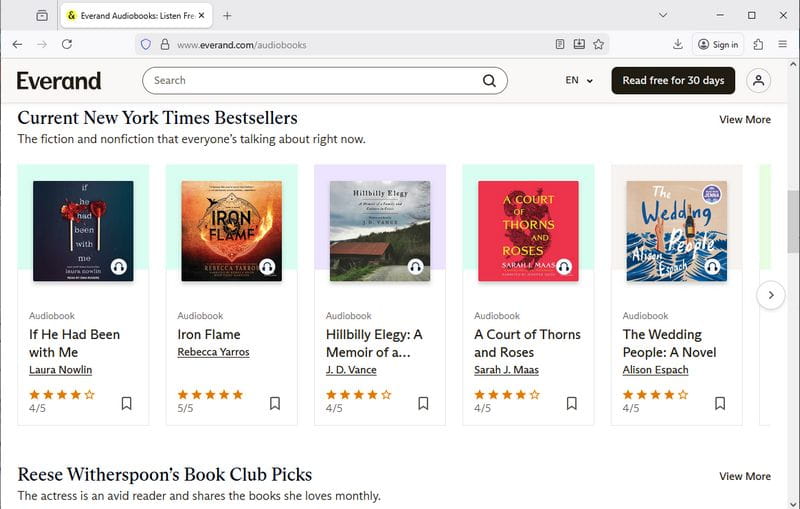The image size is (800, 509).
Task: Click Read free for 30 days
Action: 673,81
